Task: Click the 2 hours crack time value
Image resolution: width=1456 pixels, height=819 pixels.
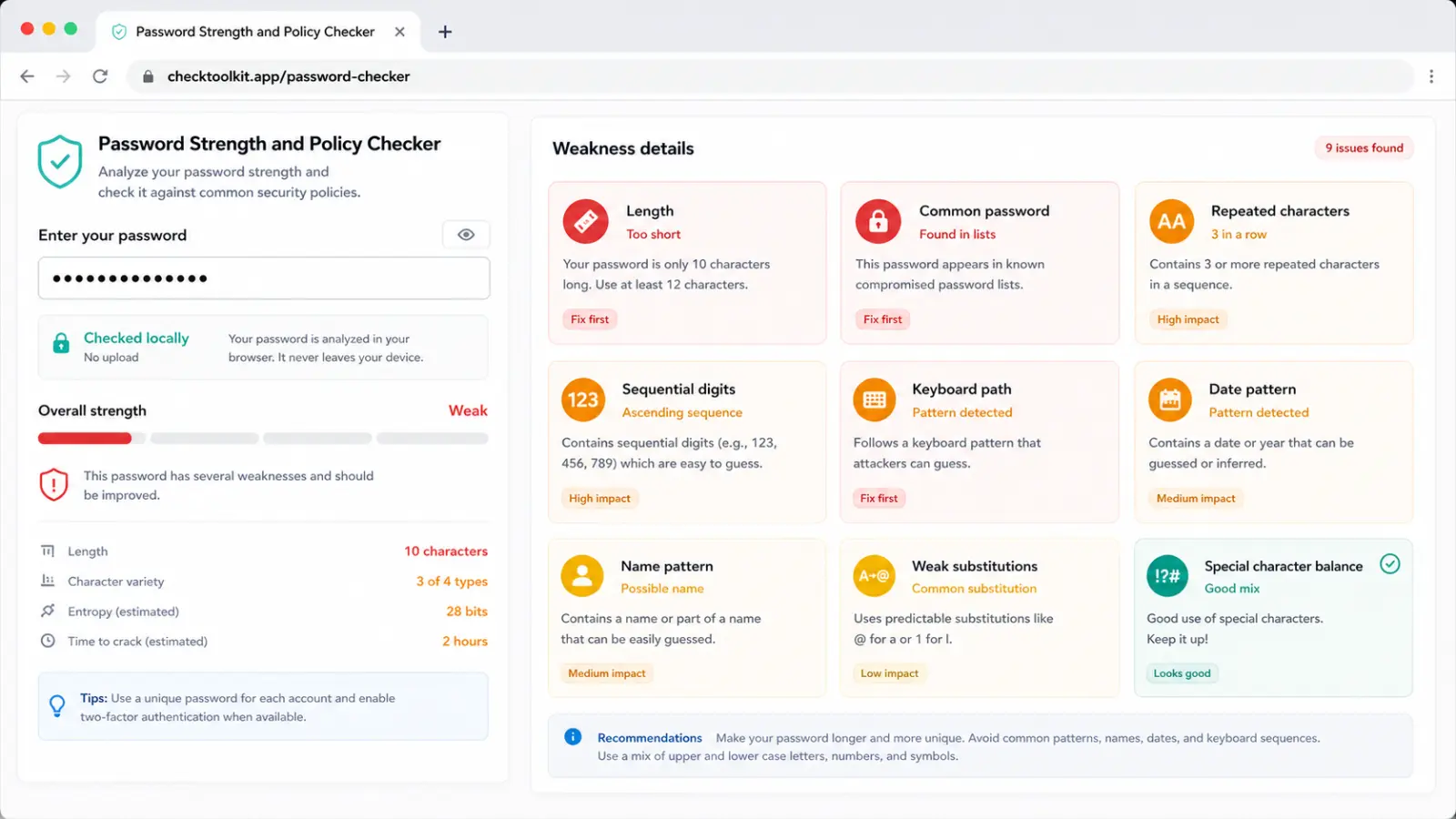Action: point(465,642)
